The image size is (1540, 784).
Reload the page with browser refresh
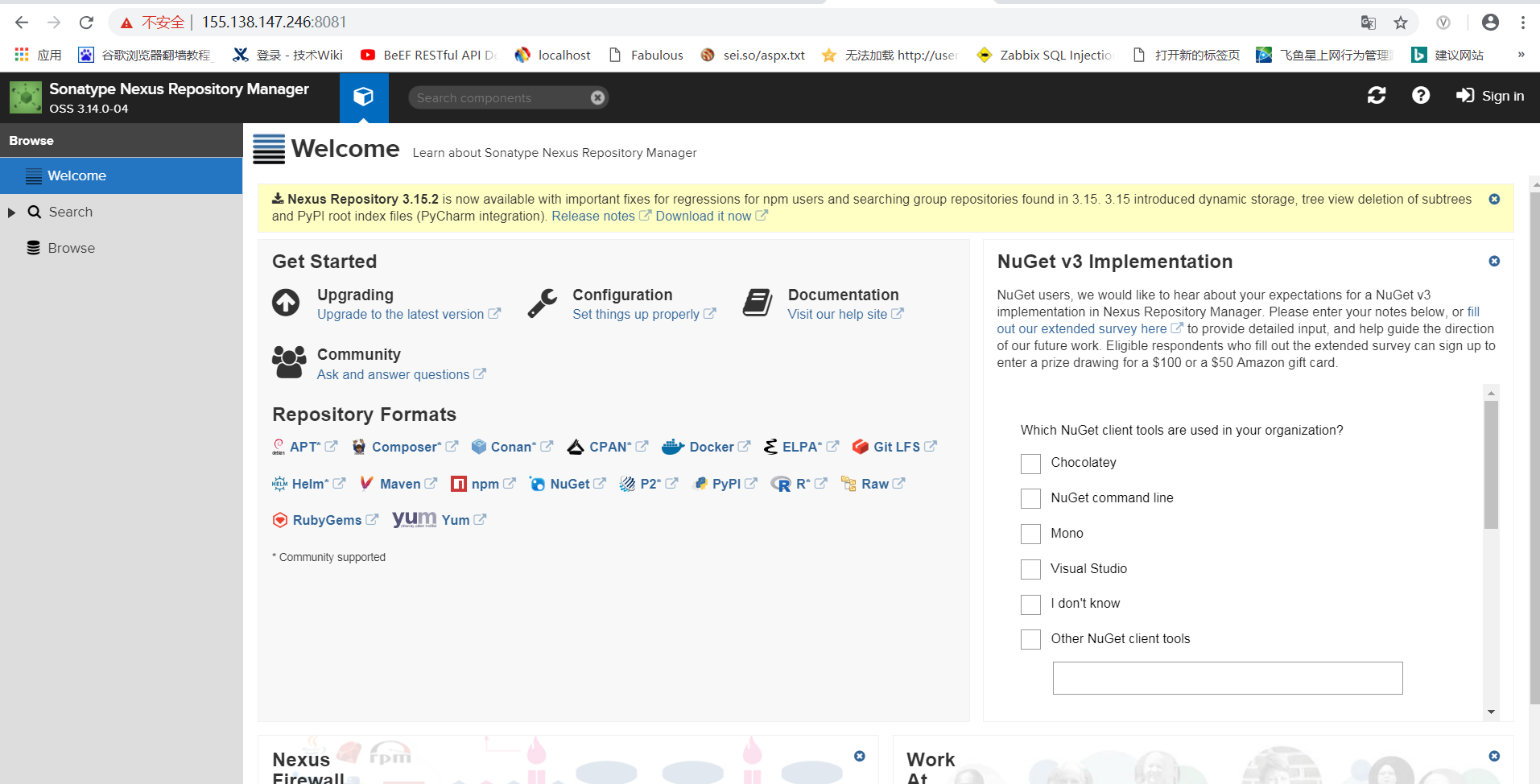[x=86, y=23]
